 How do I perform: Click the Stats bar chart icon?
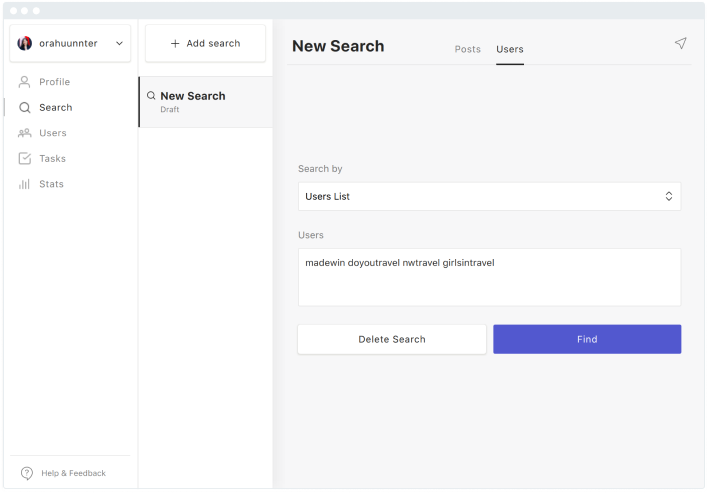click(24, 184)
